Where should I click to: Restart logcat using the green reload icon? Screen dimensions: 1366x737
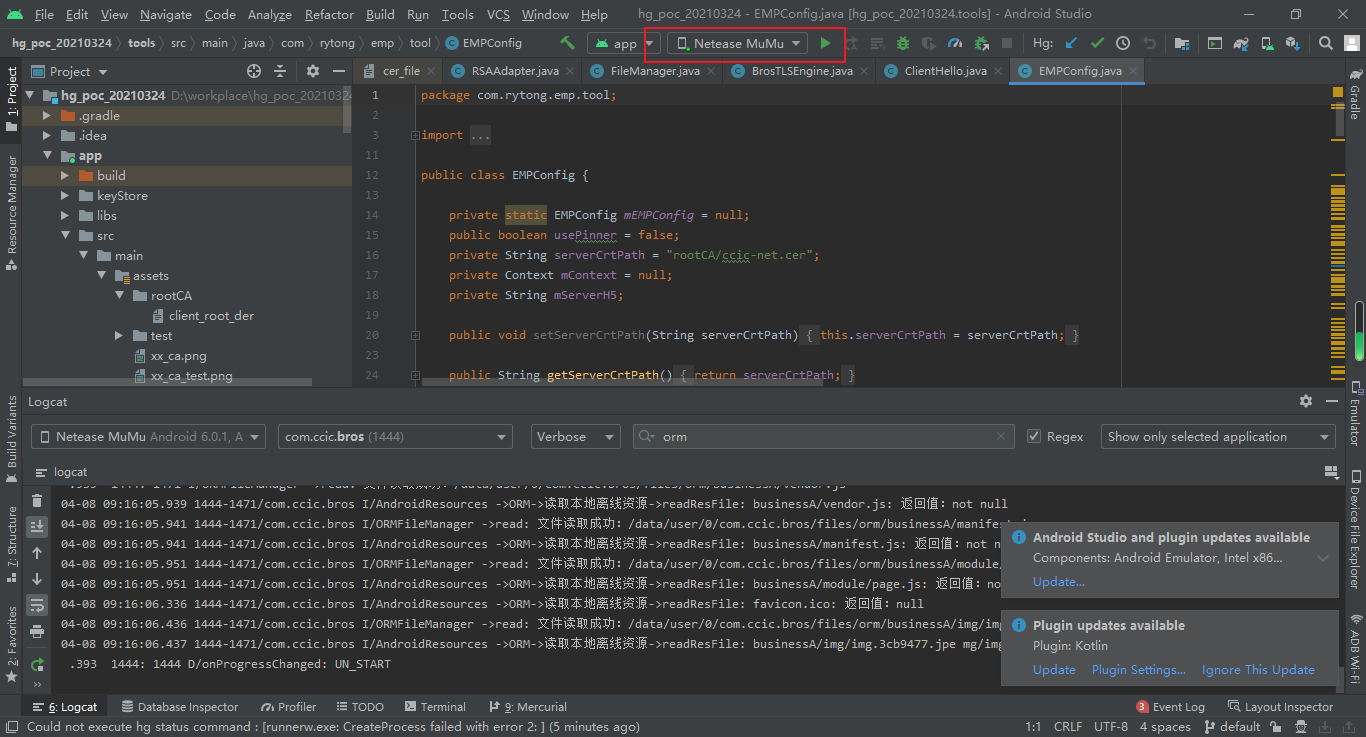37,664
